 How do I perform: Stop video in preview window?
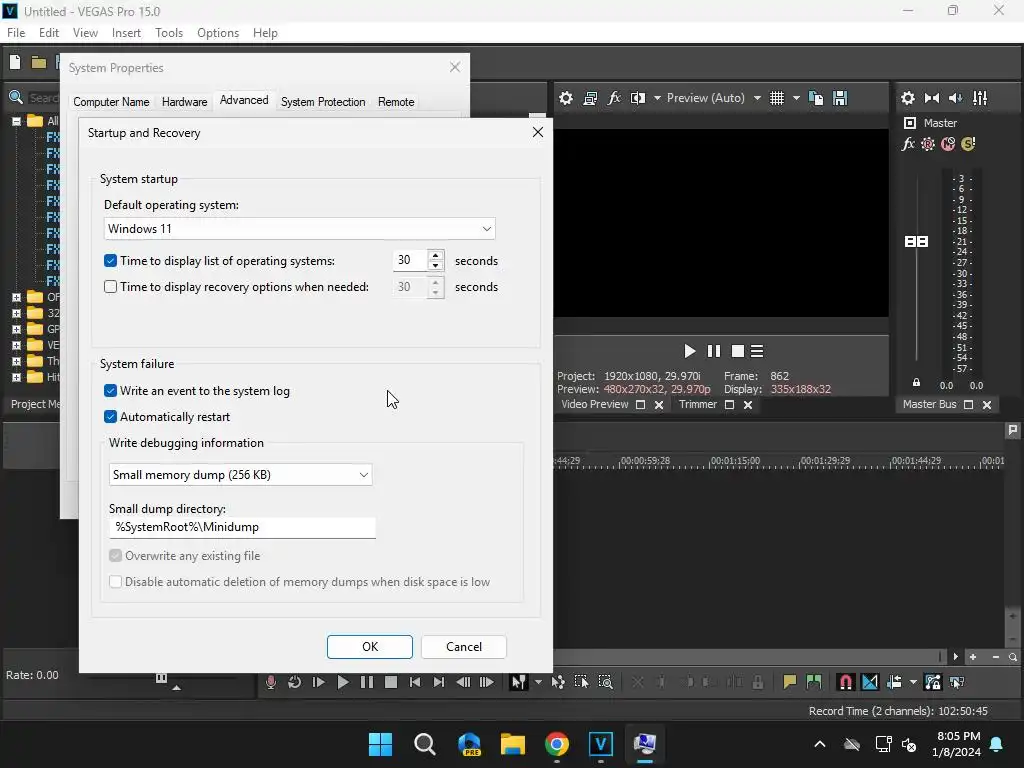pyautogui.click(x=738, y=351)
